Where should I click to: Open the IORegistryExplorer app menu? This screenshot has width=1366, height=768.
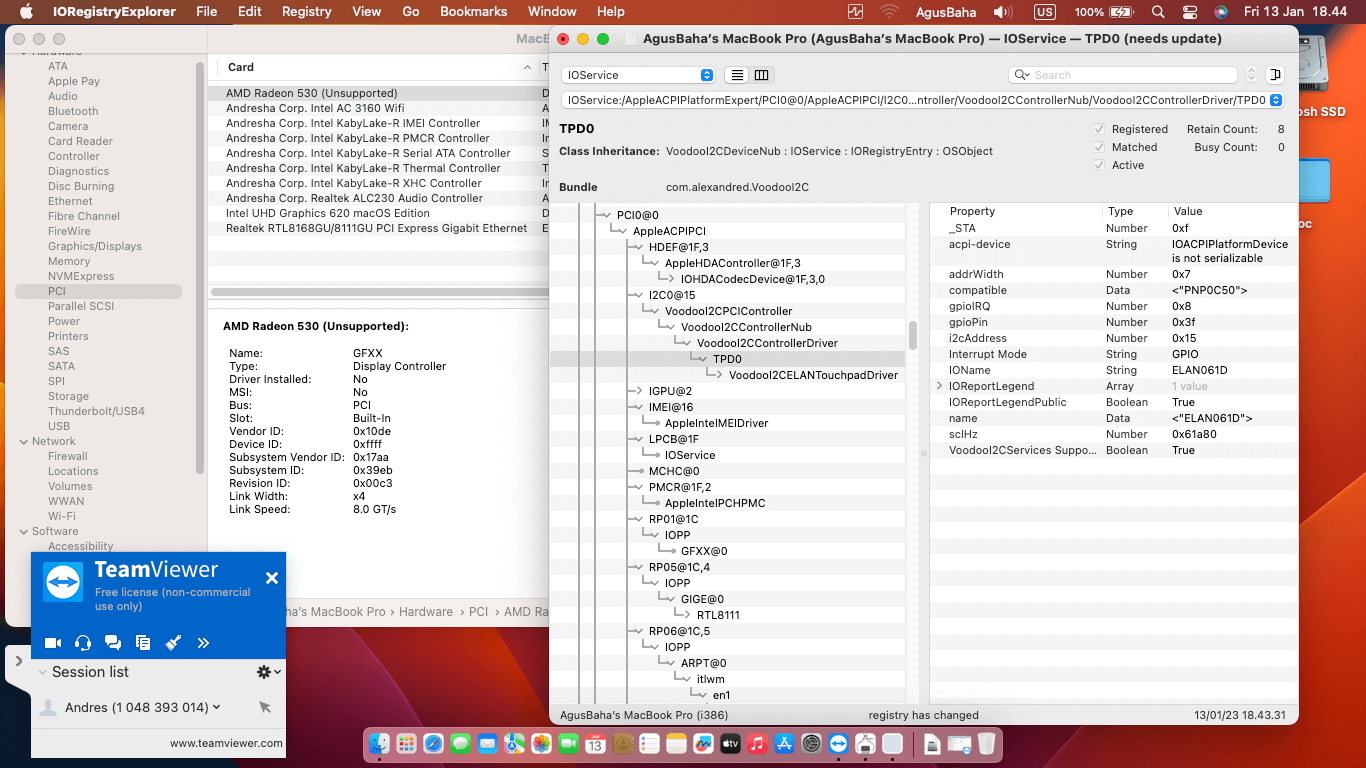tap(114, 12)
